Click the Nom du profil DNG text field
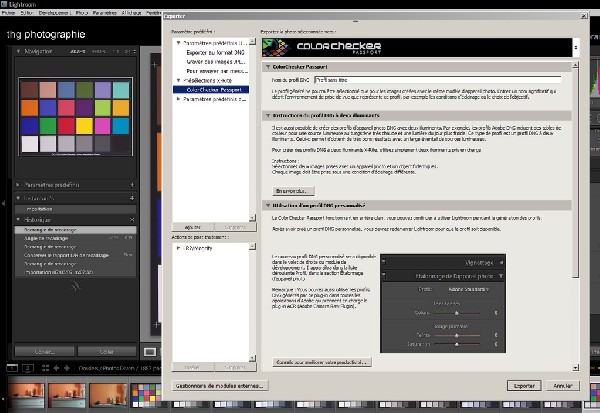The image size is (600, 413). pos(438,80)
